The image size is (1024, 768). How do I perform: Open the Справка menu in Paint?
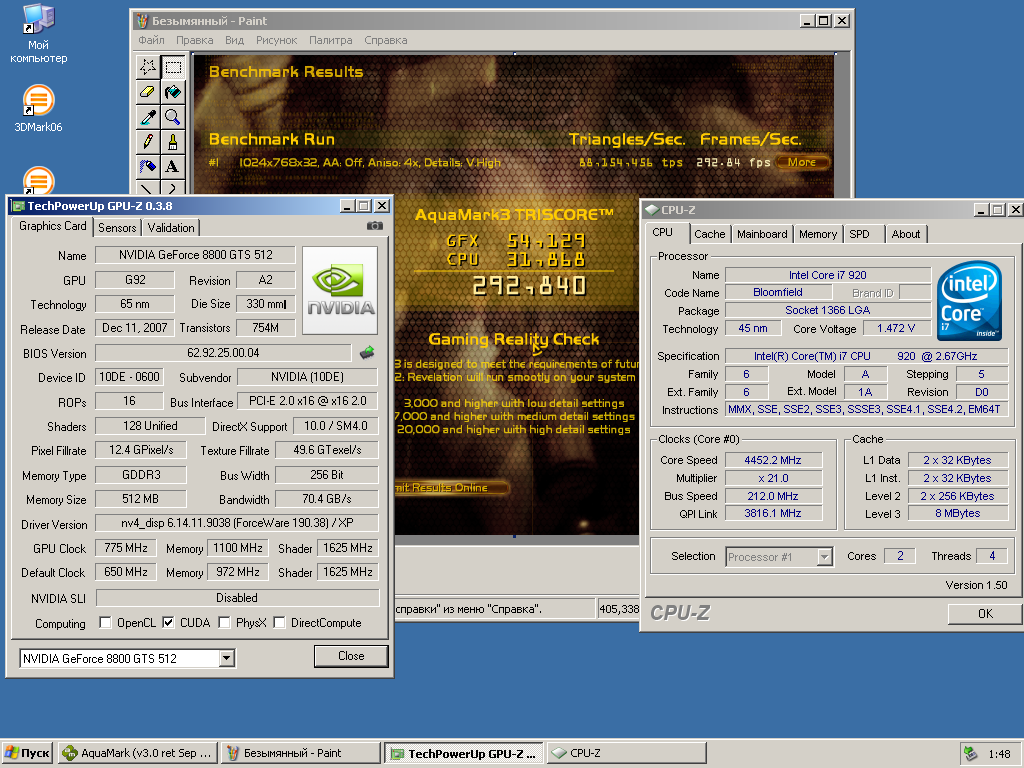386,40
